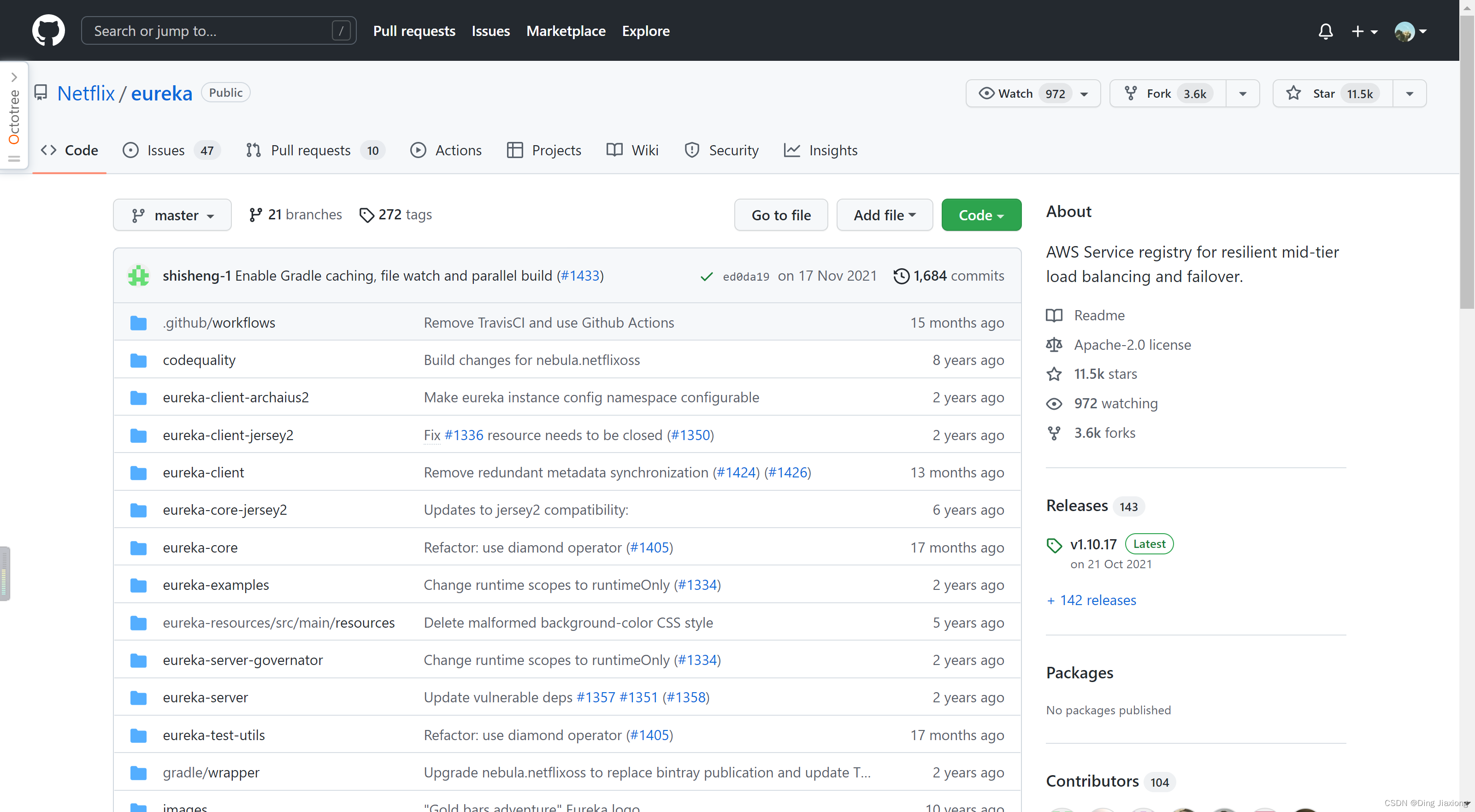
Task: Open the Wiki tab
Action: click(632, 150)
